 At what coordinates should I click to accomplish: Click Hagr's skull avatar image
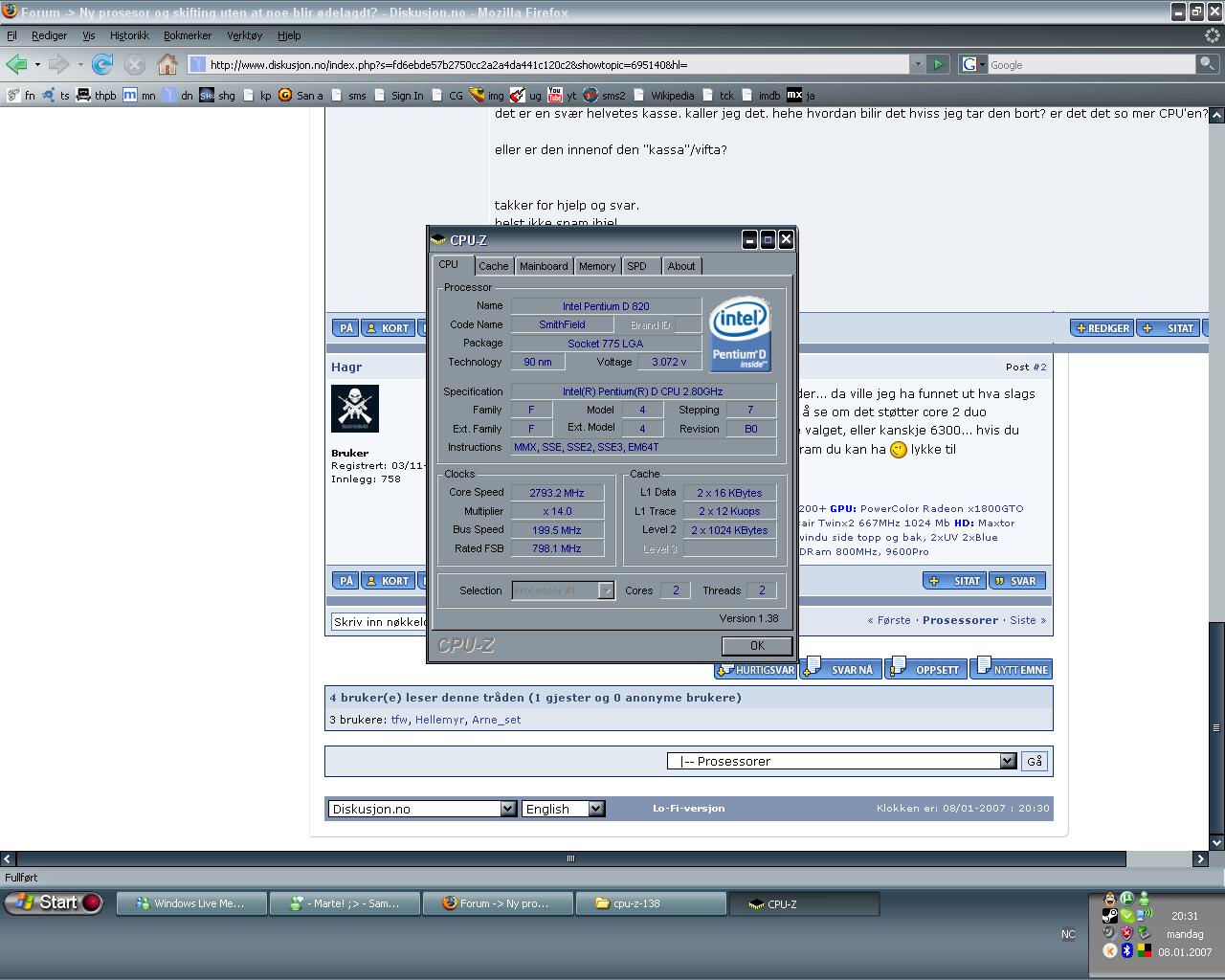tap(355, 409)
